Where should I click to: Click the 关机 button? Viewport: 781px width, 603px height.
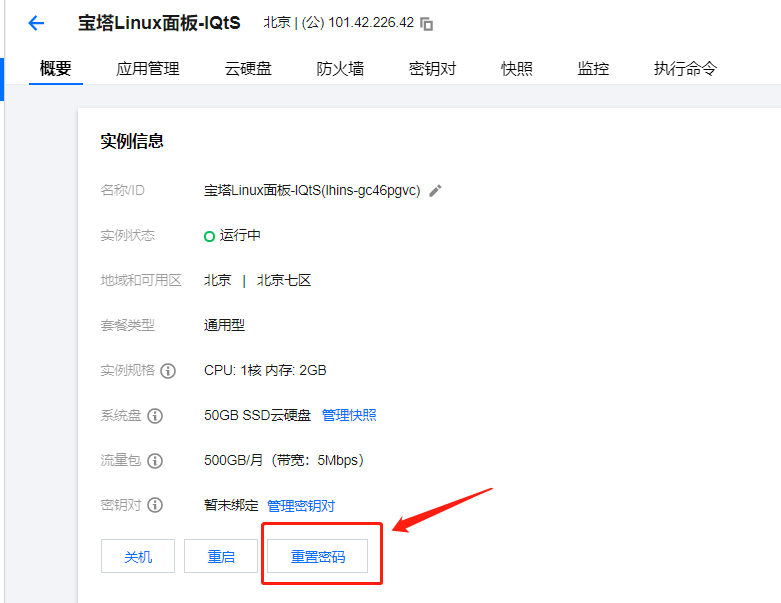click(138, 556)
